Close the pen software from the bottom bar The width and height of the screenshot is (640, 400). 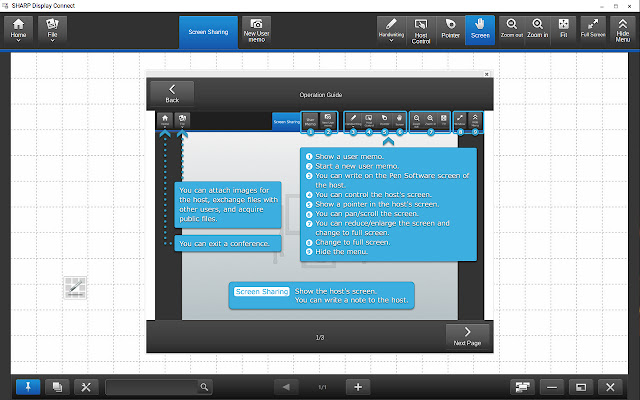click(x=610, y=387)
